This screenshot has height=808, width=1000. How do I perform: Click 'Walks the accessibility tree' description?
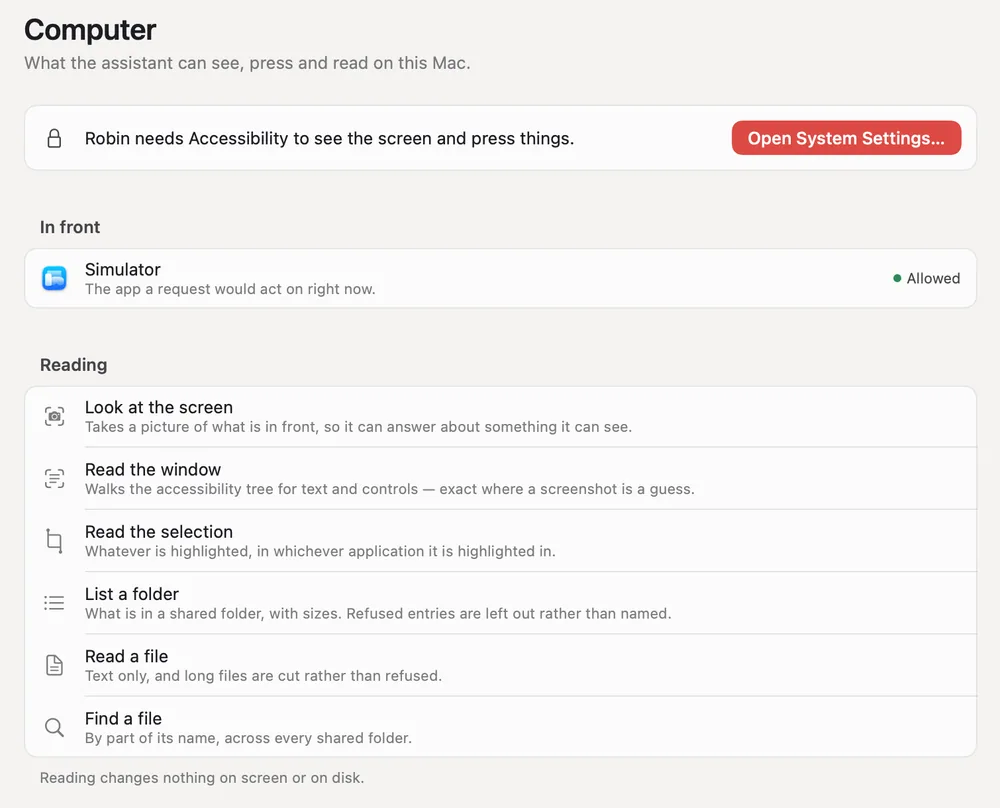pos(390,489)
